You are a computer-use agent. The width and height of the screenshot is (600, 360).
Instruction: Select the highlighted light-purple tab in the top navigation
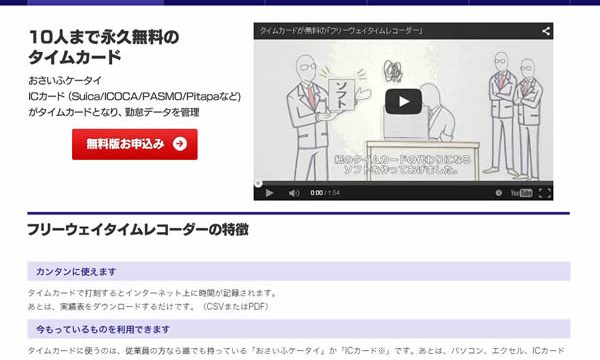point(96,2)
